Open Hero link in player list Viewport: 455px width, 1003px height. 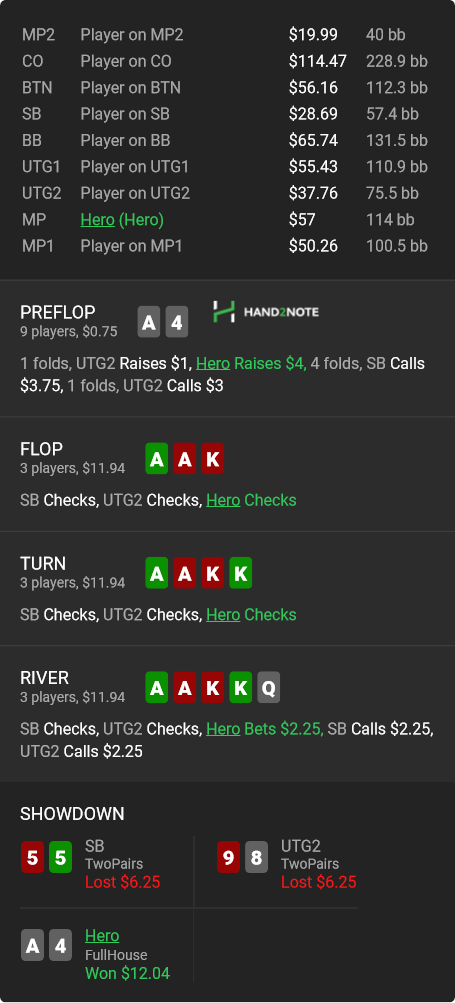click(x=97, y=220)
